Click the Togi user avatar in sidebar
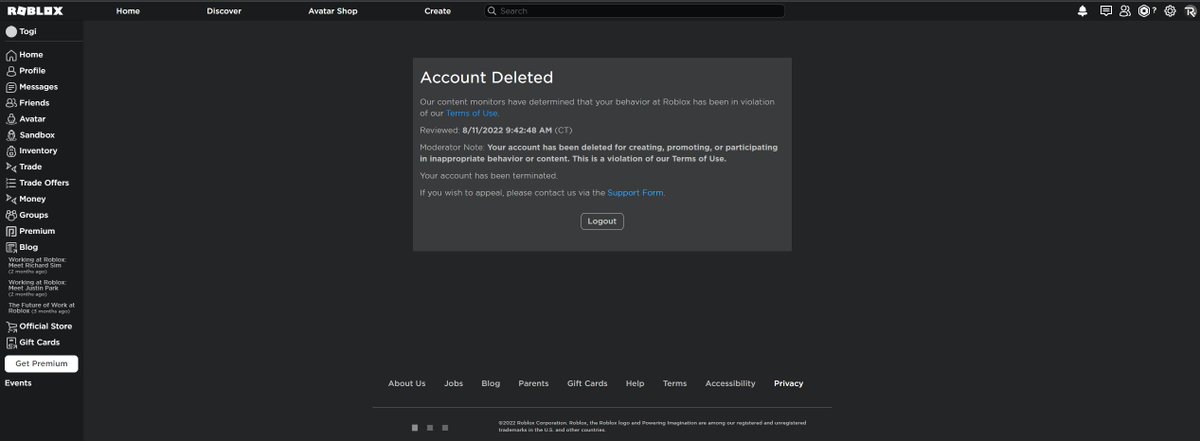The image size is (1200, 441). click(x=11, y=32)
